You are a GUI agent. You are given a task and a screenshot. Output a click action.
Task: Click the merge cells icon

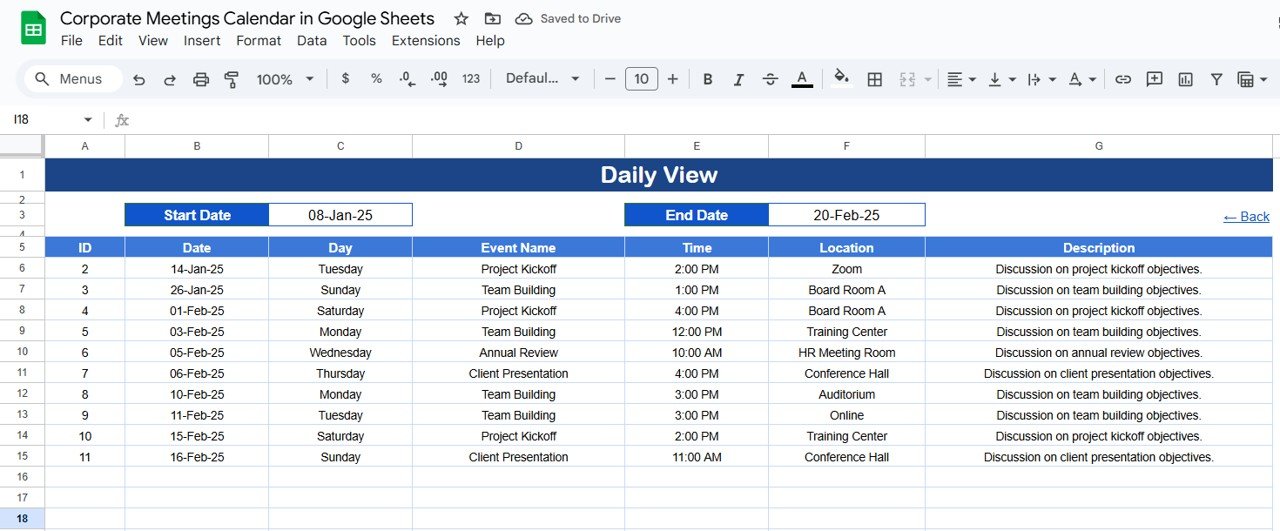pos(907,79)
